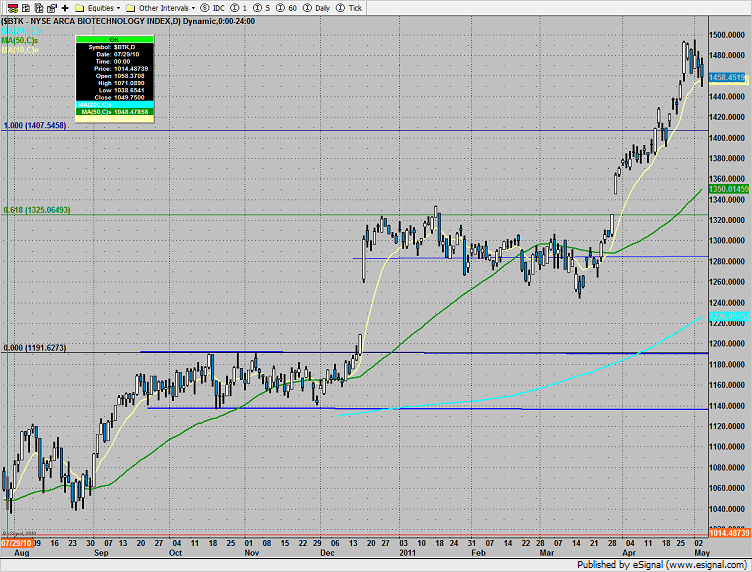Select the IDC symbol button
This screenshot has width=752, height=572.
pos(212,8)
